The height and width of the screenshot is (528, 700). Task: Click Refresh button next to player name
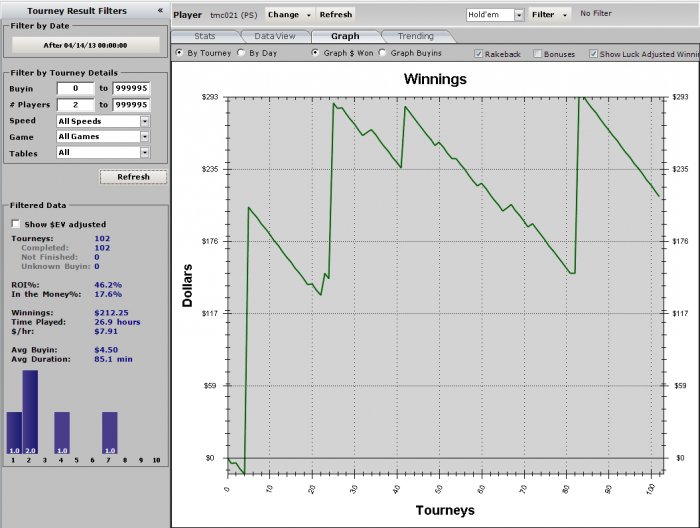pos(336,15)
